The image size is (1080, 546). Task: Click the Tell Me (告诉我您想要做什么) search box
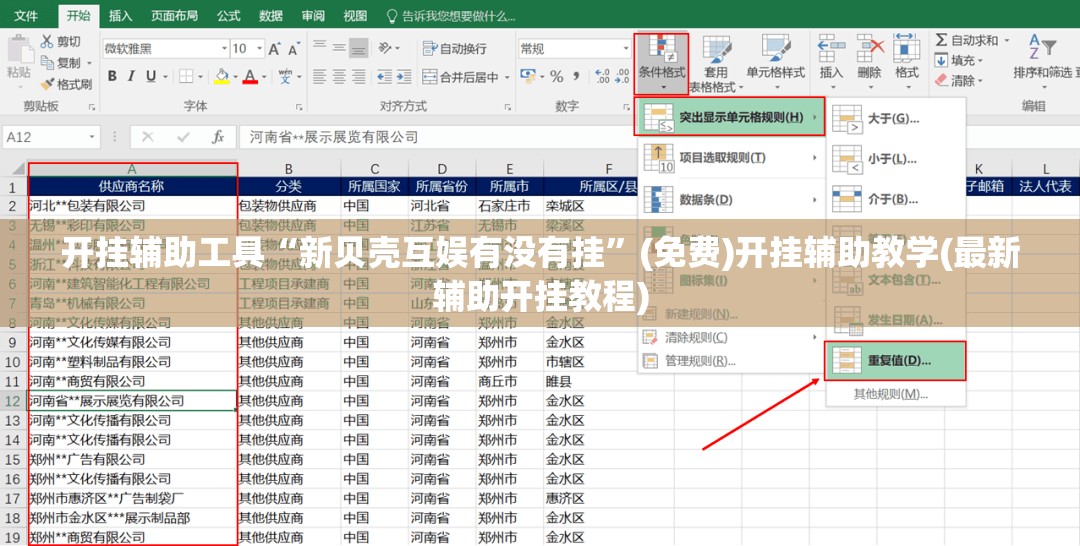pyautogui.click(x=451, y=15)
